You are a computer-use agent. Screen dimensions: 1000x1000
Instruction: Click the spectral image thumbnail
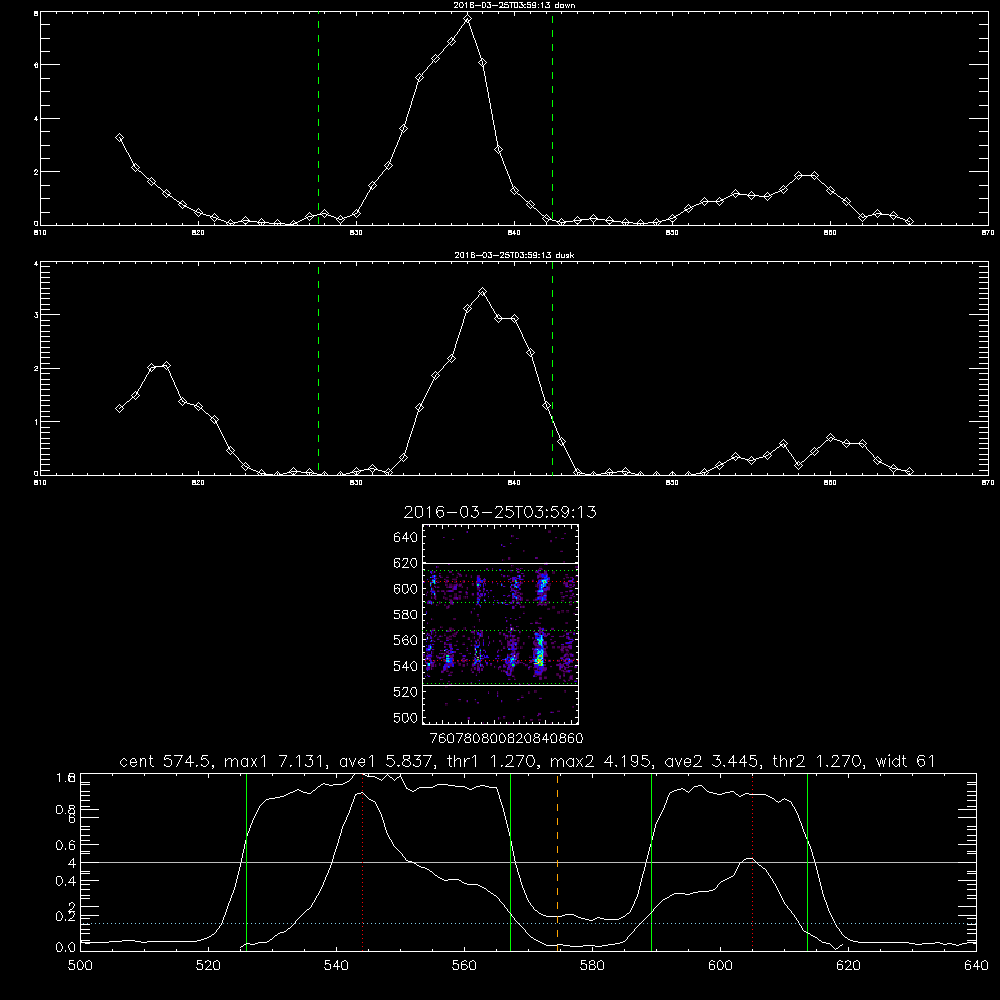[x=500, y=624]
